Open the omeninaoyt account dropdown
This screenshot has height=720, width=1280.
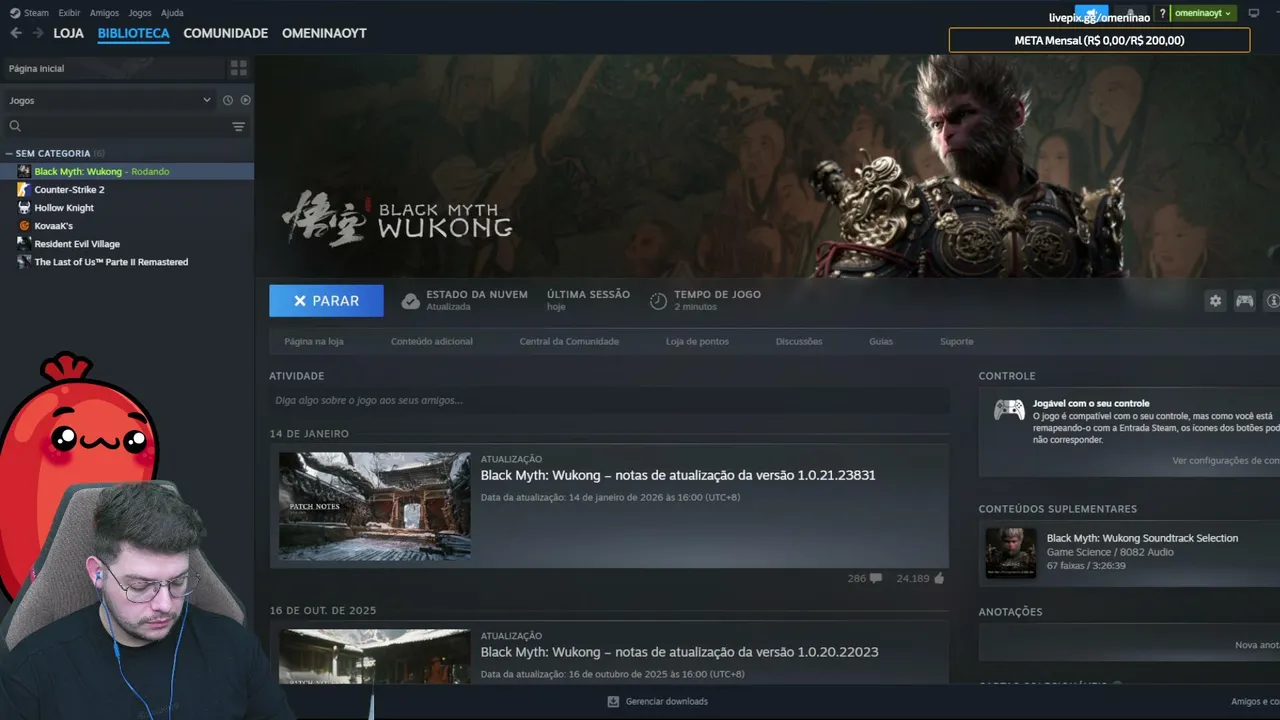1204,13
